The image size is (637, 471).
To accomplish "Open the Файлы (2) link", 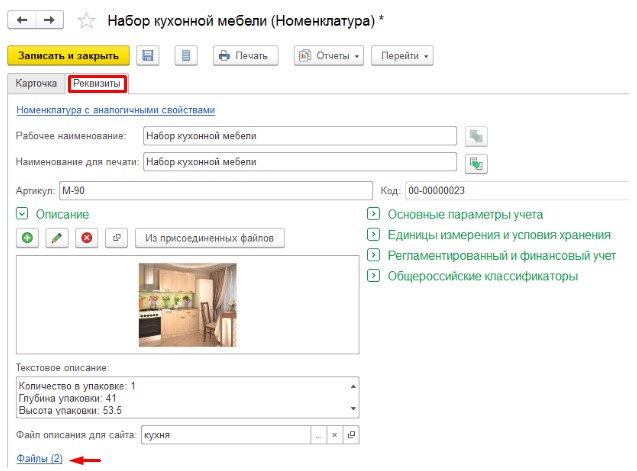I will pyautogui.click(x=39, y=458).
